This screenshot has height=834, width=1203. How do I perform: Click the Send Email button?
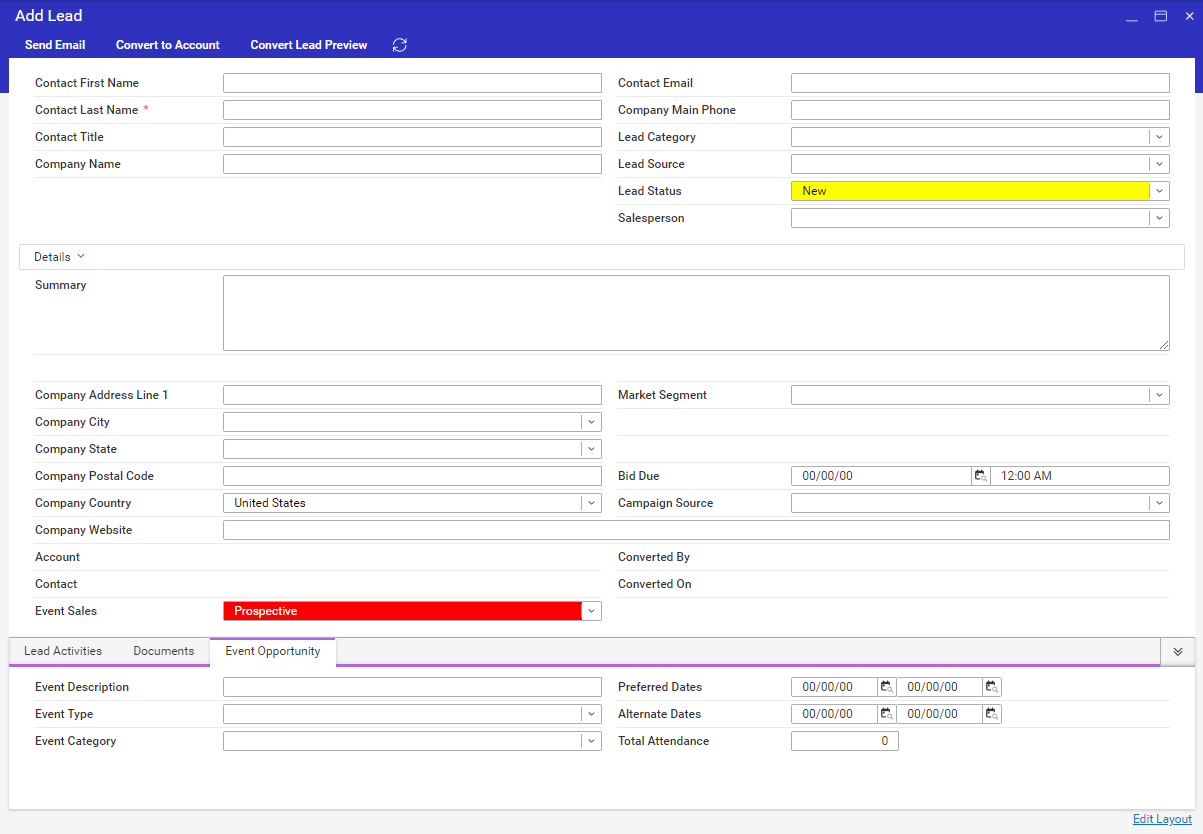55,45
